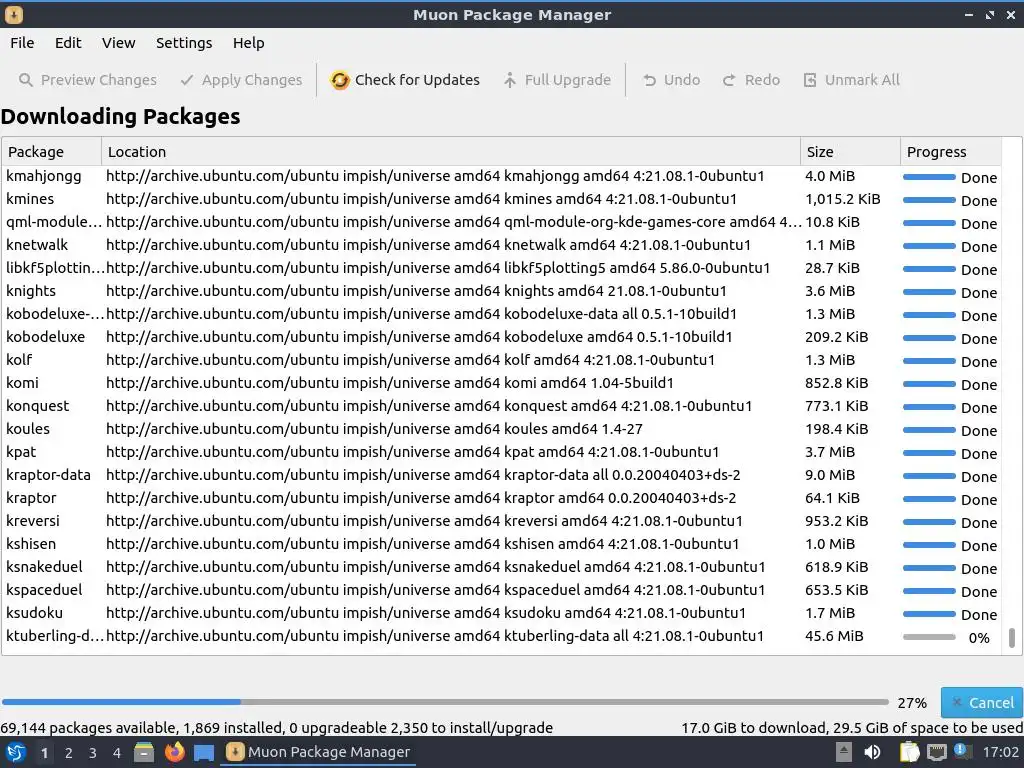The width and height of the screenshot is (1024, 768).
Task: Select the kmahjongg package row
Action: 501,176
